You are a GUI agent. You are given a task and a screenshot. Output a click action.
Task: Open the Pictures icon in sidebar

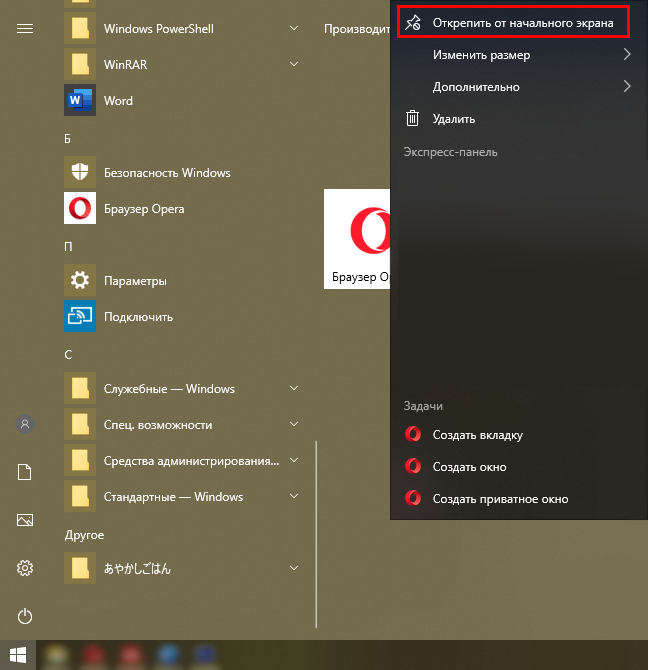tap(25, 520)
